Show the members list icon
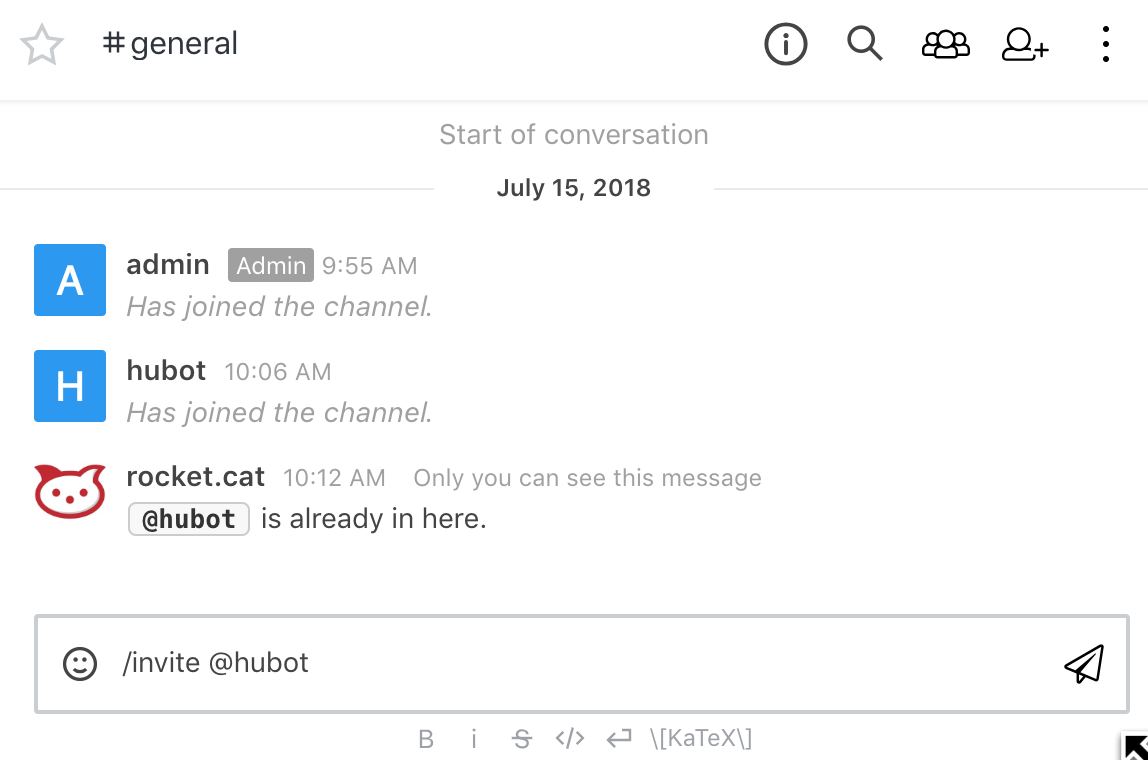 point(945,44)
